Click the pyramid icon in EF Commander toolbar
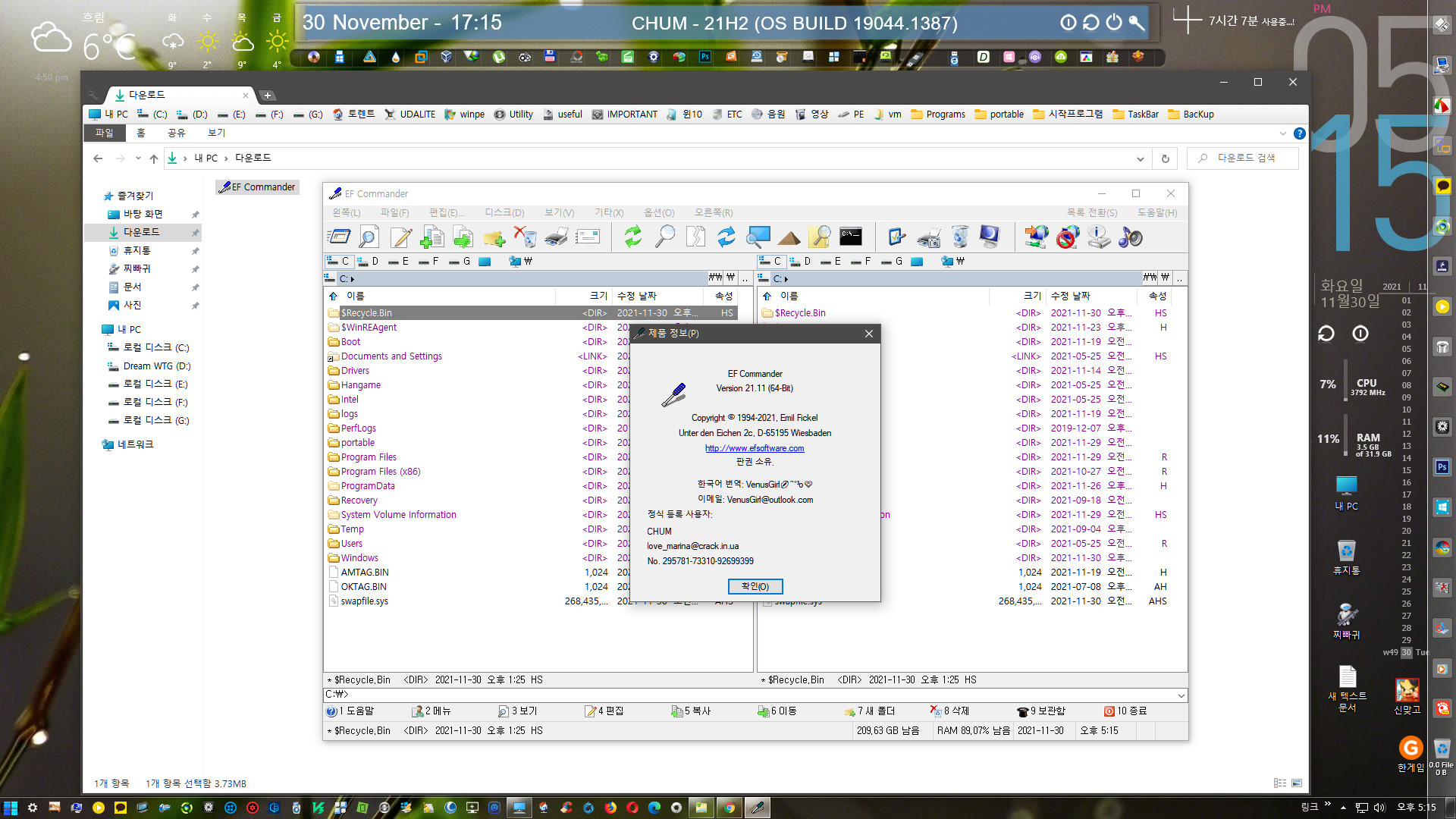This screenshot has height=819, width=1456. (x=789, y=237)
